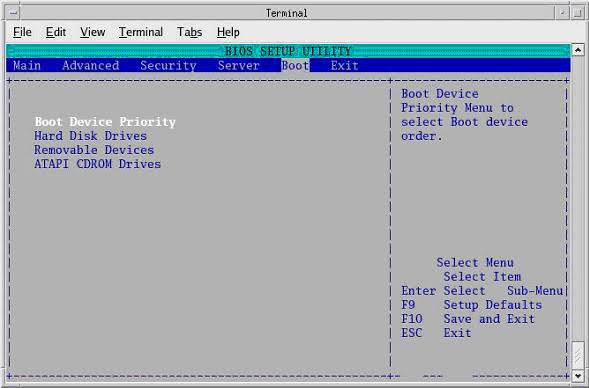The image size is (589, 388).
Task: Click the vertical scrollbar thumb
Action: [x=578, y=355]
